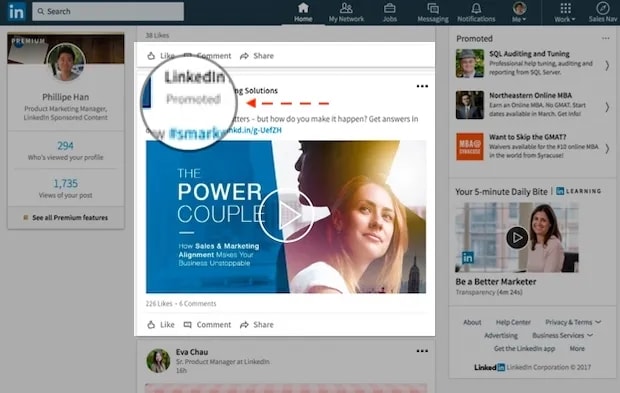Click See all Premium features
Viewport: 620px width, 393px height.
coord(66,217)
